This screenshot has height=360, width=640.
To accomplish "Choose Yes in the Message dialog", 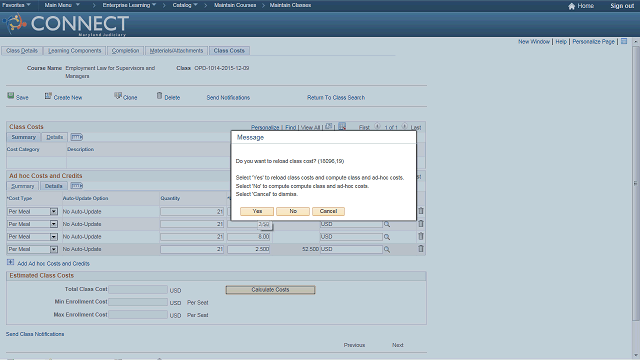I will tap(257, 211).
